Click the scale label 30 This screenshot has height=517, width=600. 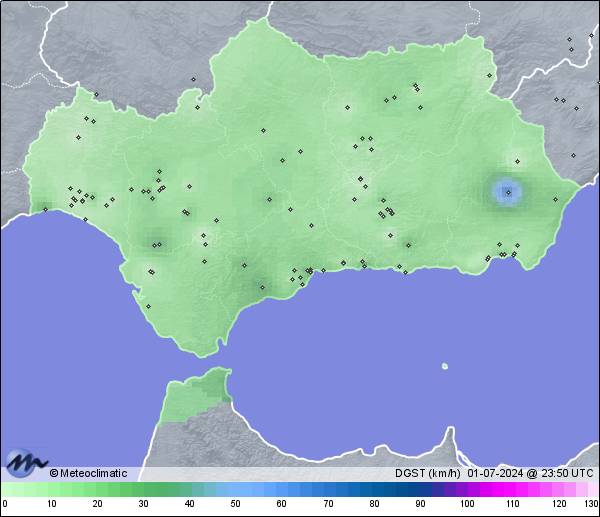point(143,503)
